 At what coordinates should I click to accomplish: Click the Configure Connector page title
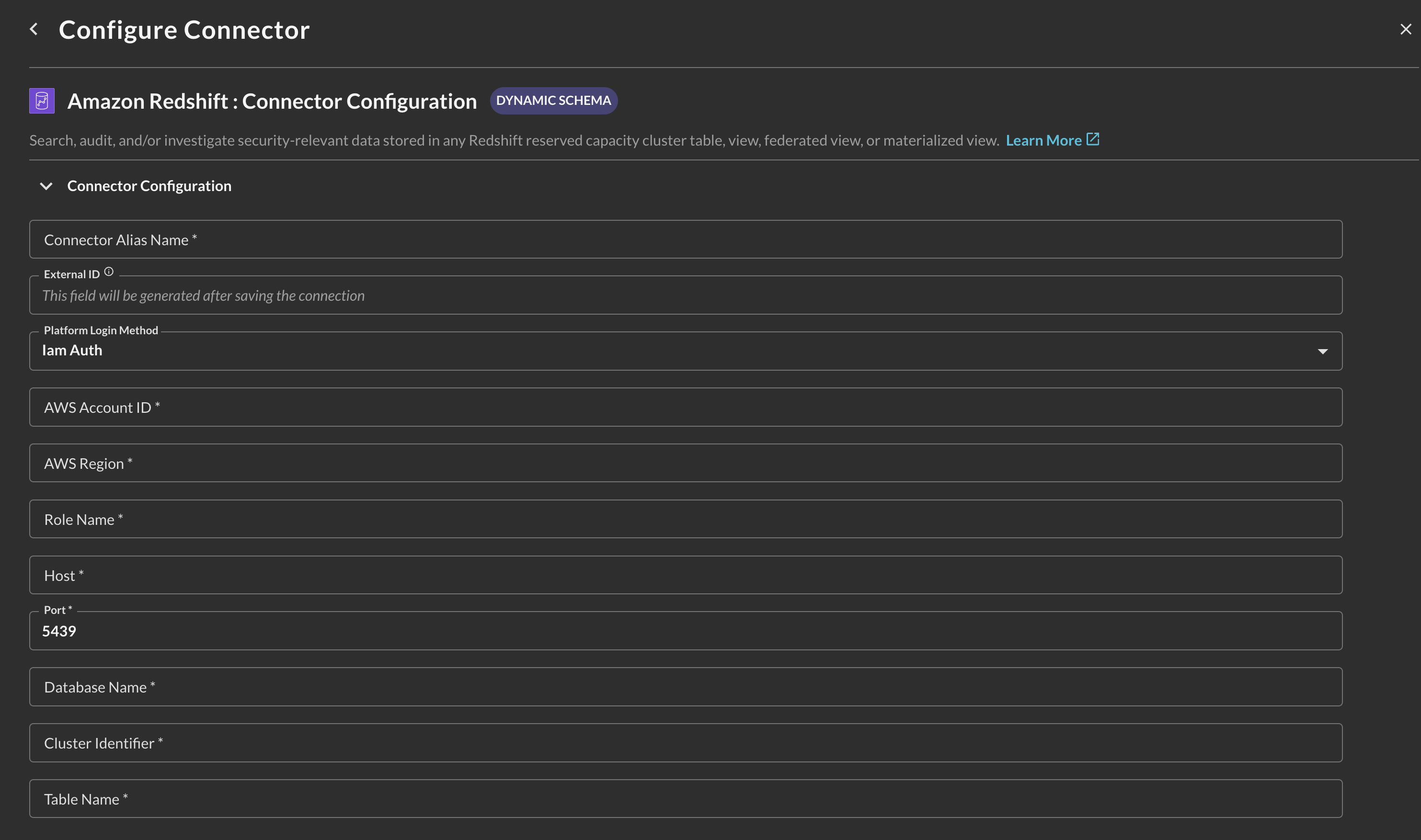pos(184,29)
